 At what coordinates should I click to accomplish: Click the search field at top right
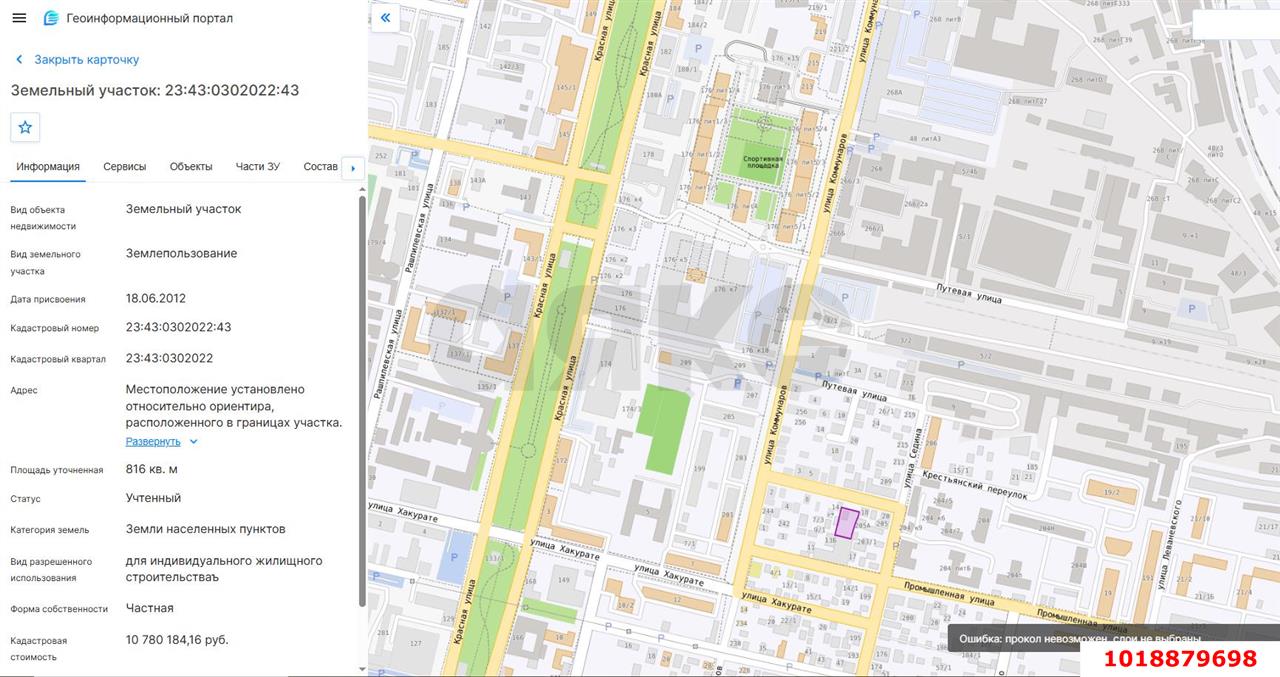click(1236, 23)
